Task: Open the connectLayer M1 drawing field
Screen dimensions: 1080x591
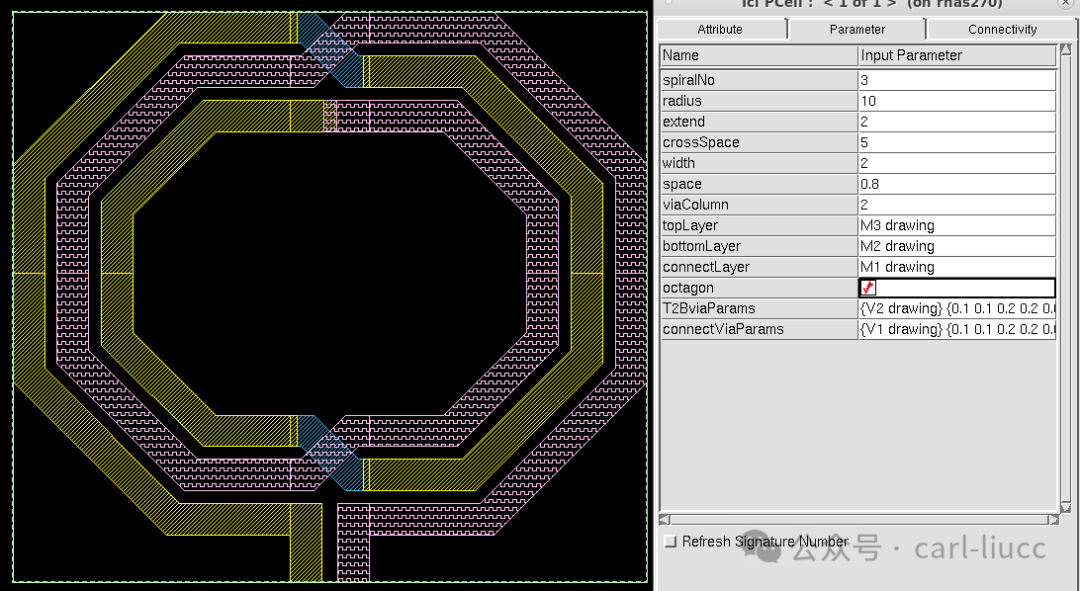Action: [957, 267]
